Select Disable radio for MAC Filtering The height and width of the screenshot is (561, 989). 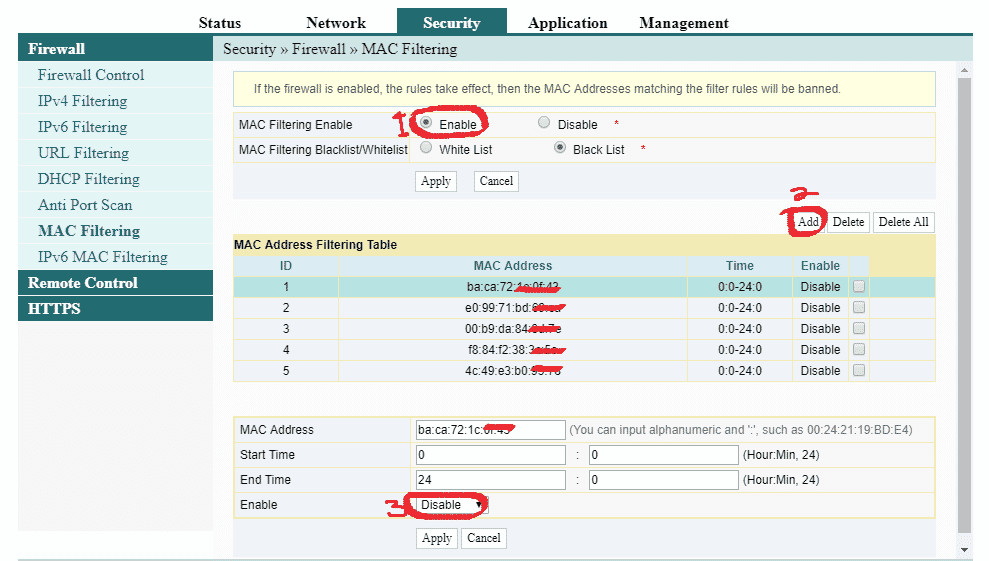click(544, 122)
